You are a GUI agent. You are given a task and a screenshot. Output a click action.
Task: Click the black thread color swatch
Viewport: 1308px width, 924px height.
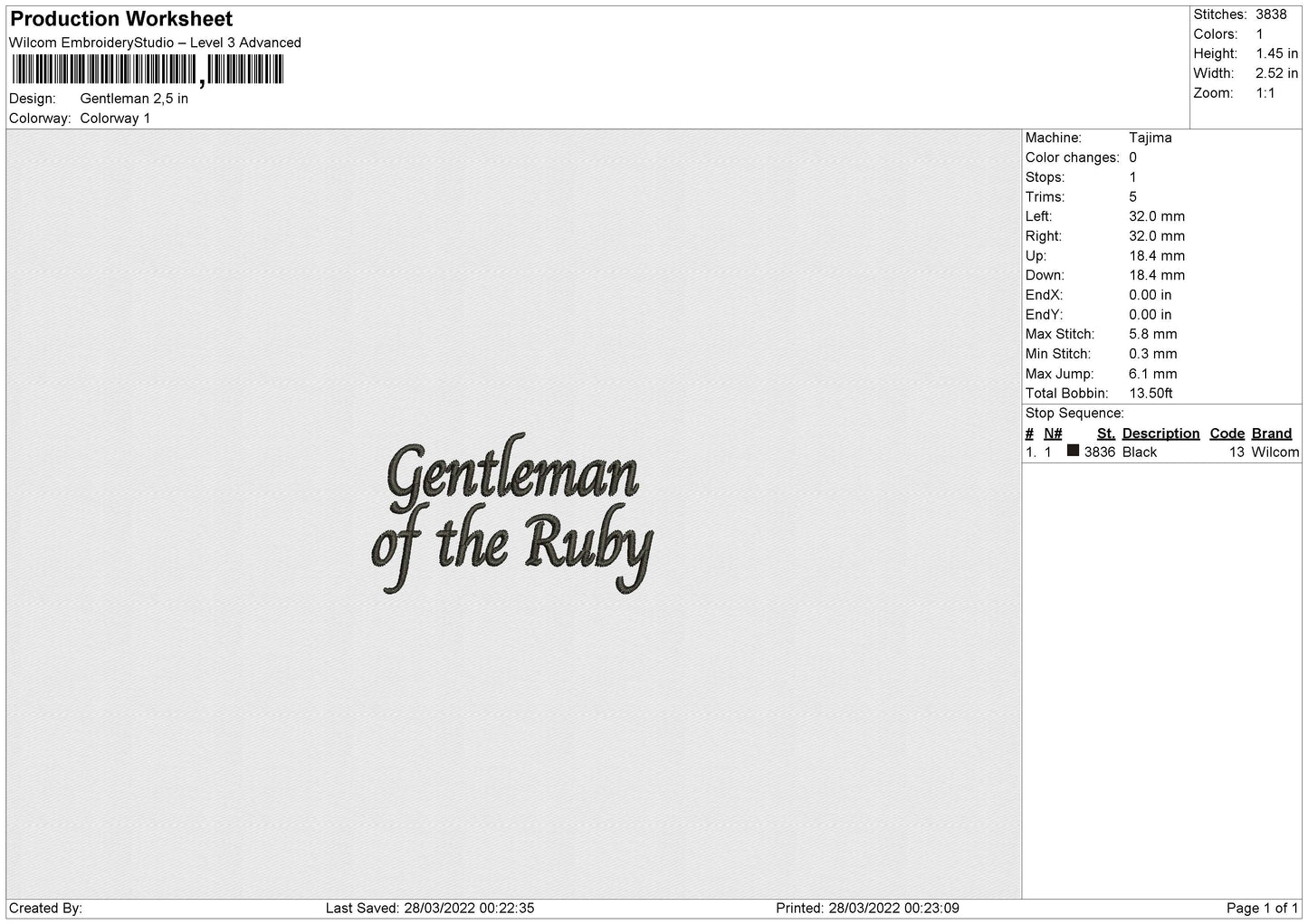1073,451
